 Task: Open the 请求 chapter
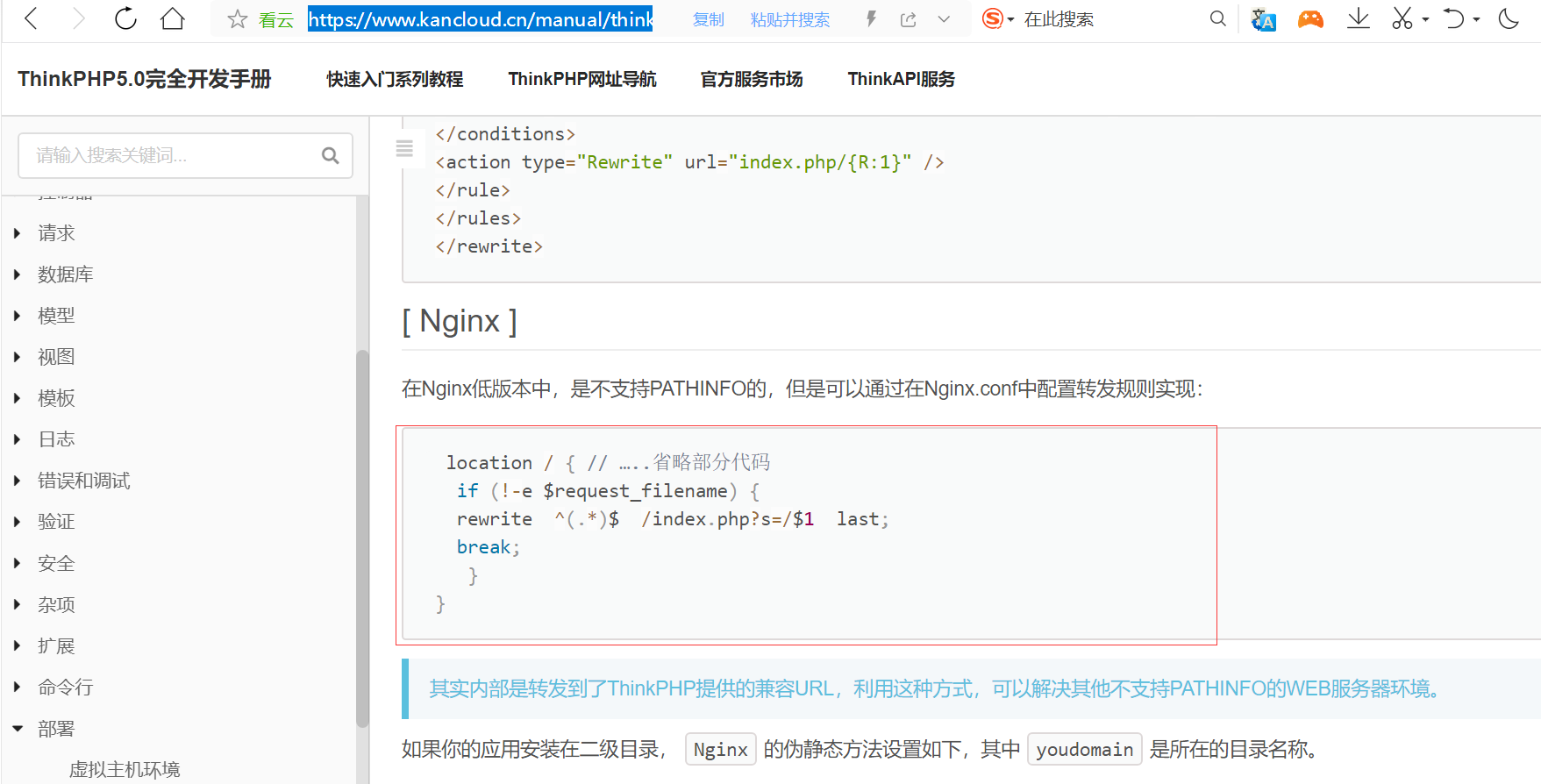click(x=56, y=233)
